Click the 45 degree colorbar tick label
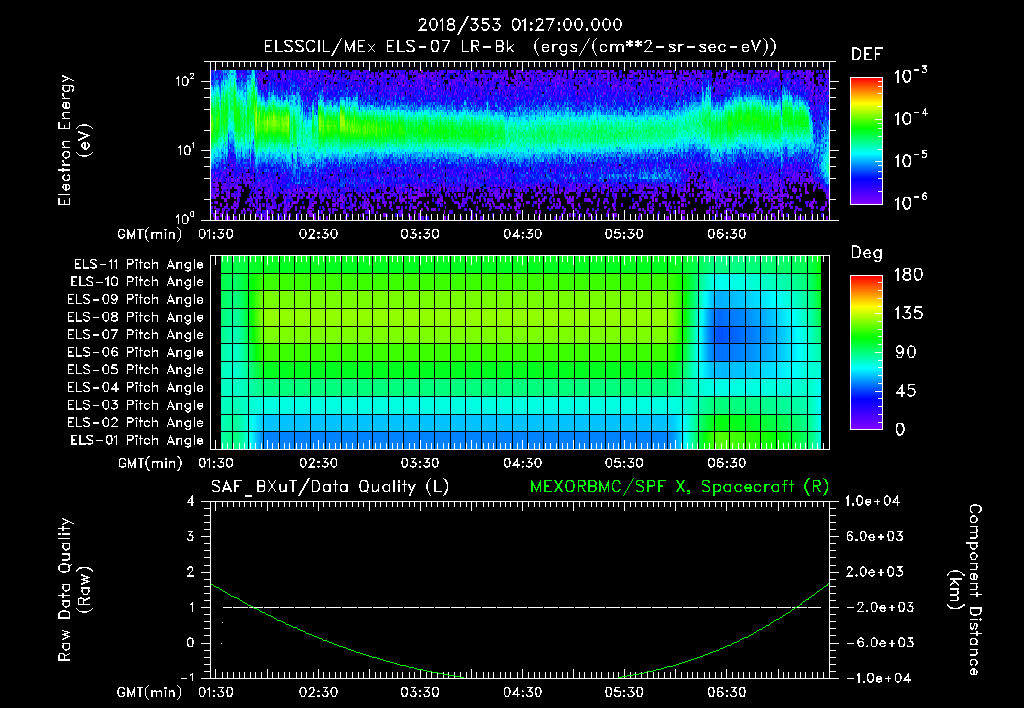The image size is (1024, 708). pos(904,391)
